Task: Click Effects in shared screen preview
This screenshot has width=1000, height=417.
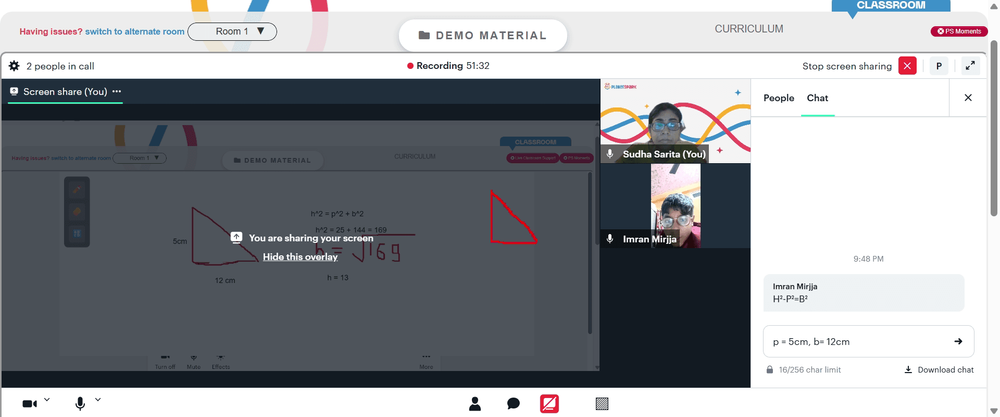Action: click(x=221, y=362)
